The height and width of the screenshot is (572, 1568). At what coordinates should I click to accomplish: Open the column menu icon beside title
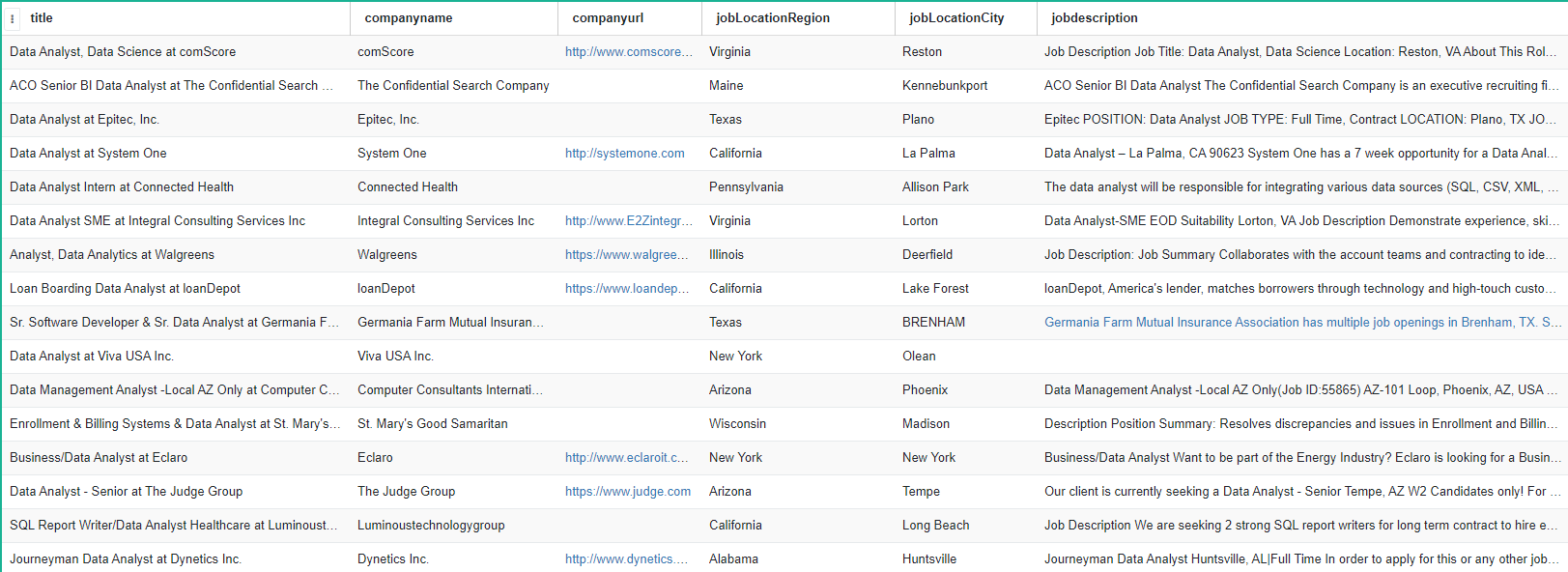13,18
